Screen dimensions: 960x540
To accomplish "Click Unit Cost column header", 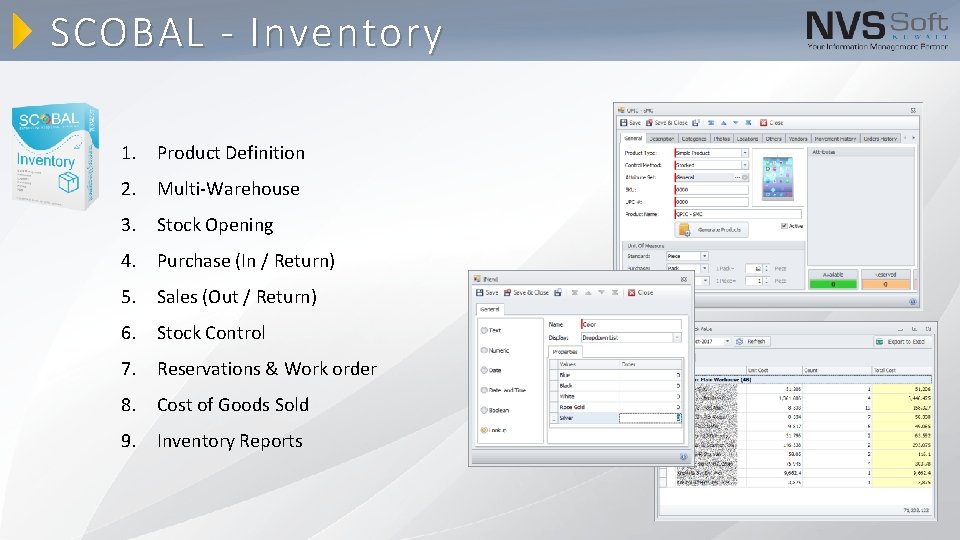I will tap(774, 370).
